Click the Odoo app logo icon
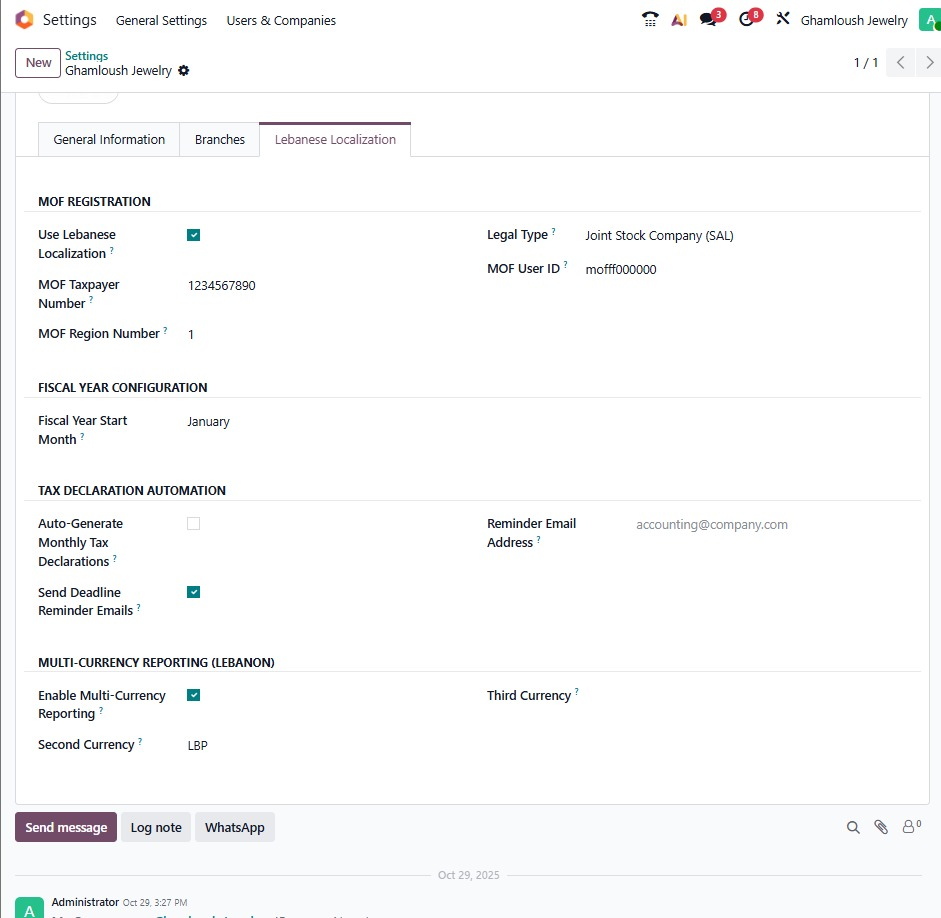The height and width of the screenshot is (918, 941). 24,20
